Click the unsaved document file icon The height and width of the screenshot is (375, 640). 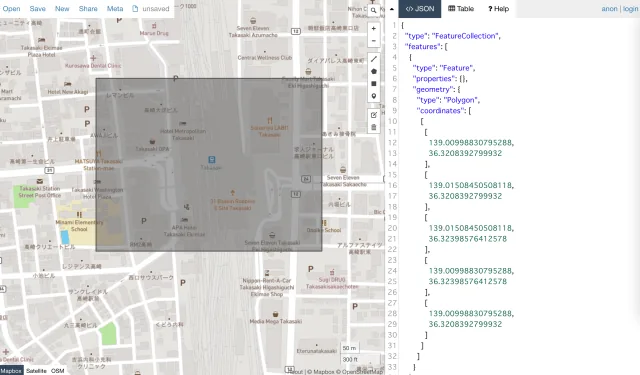pos(135,9)
